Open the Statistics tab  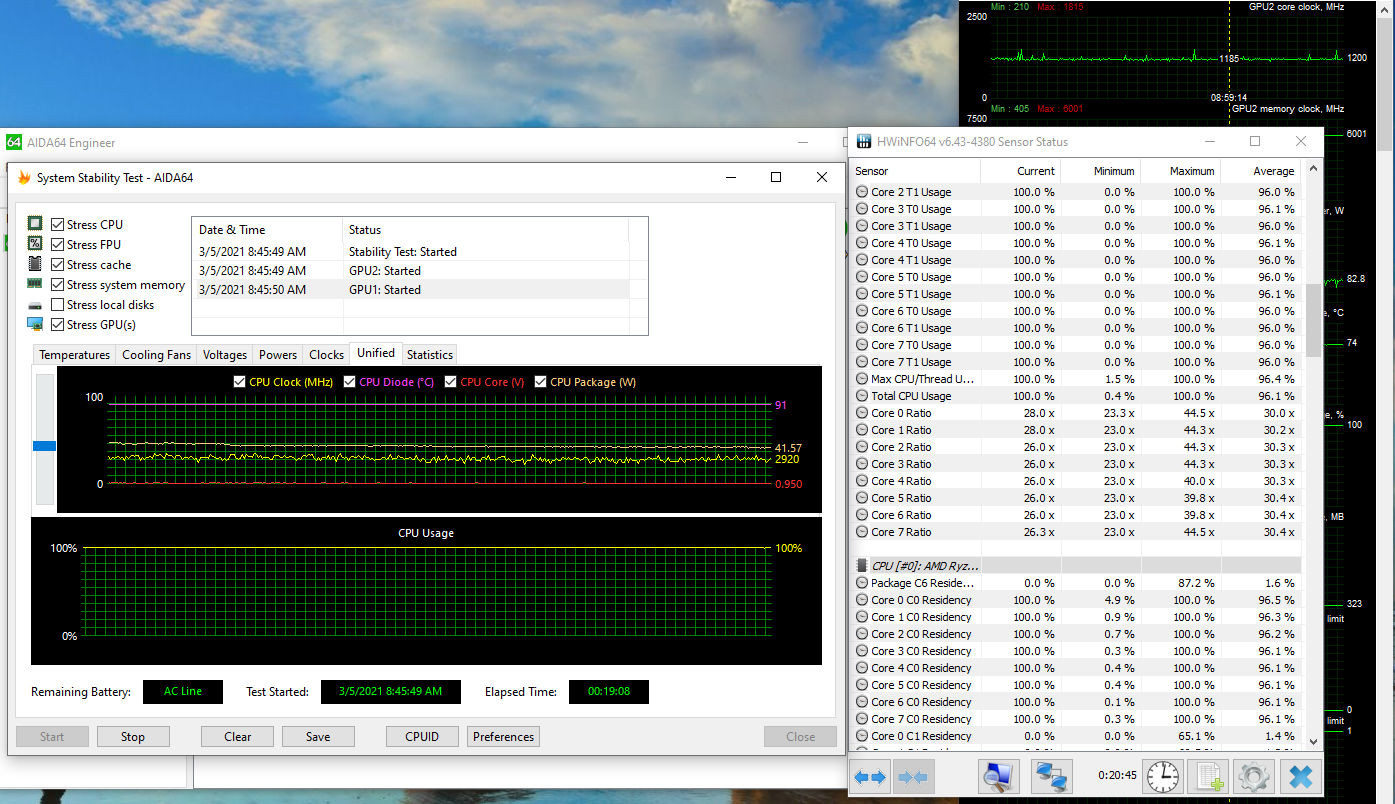[430, 355]
